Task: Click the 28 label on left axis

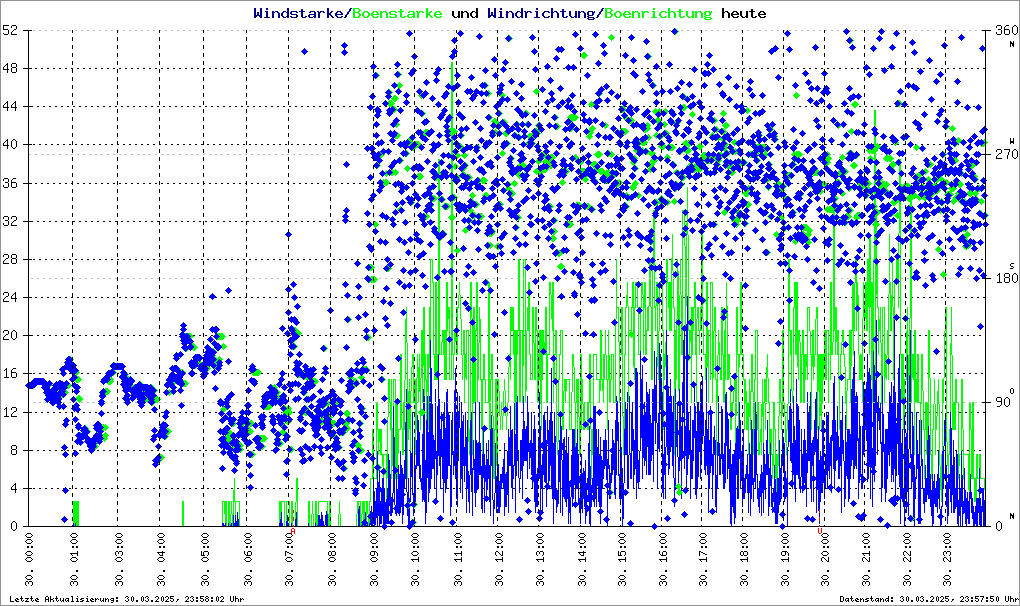Action: [x=11, y=259]
